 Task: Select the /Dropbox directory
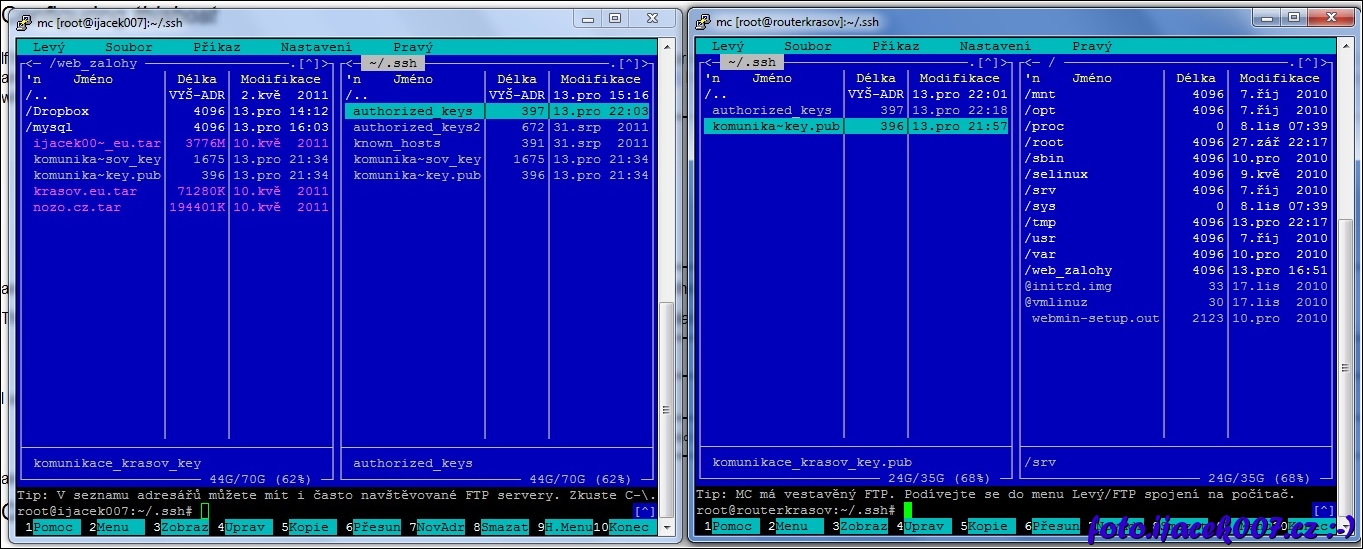pos(58,111)
